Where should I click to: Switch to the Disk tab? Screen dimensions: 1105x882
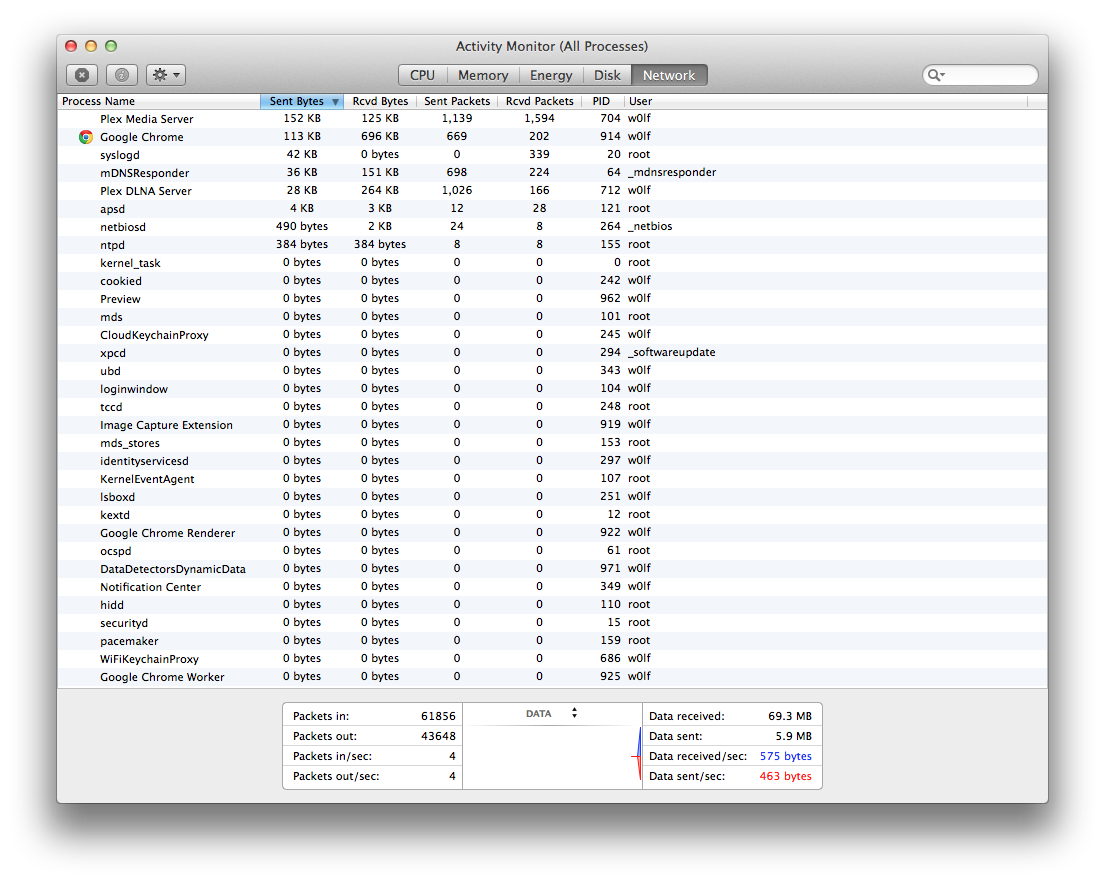point(607,75)
